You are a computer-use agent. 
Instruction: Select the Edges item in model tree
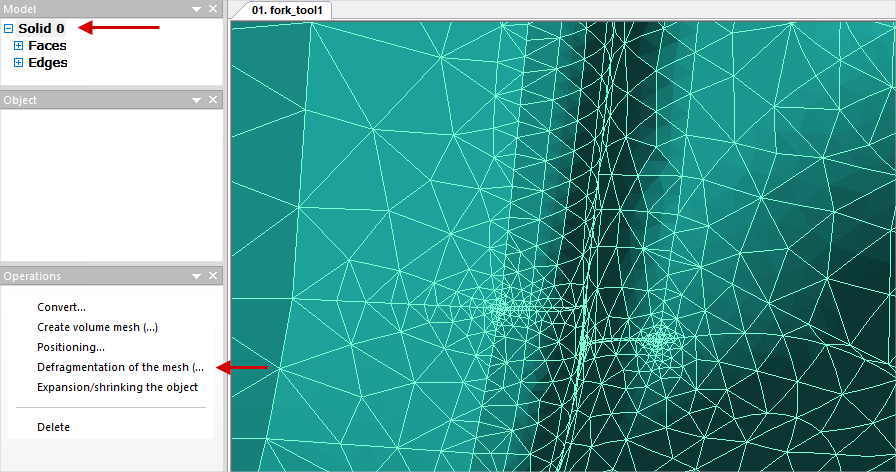(48, 63)
